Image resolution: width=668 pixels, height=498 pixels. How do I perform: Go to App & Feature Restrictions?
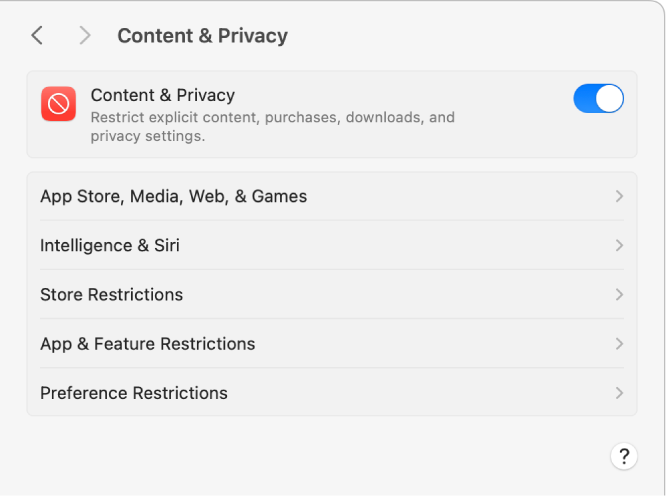[x=147, y=344]
